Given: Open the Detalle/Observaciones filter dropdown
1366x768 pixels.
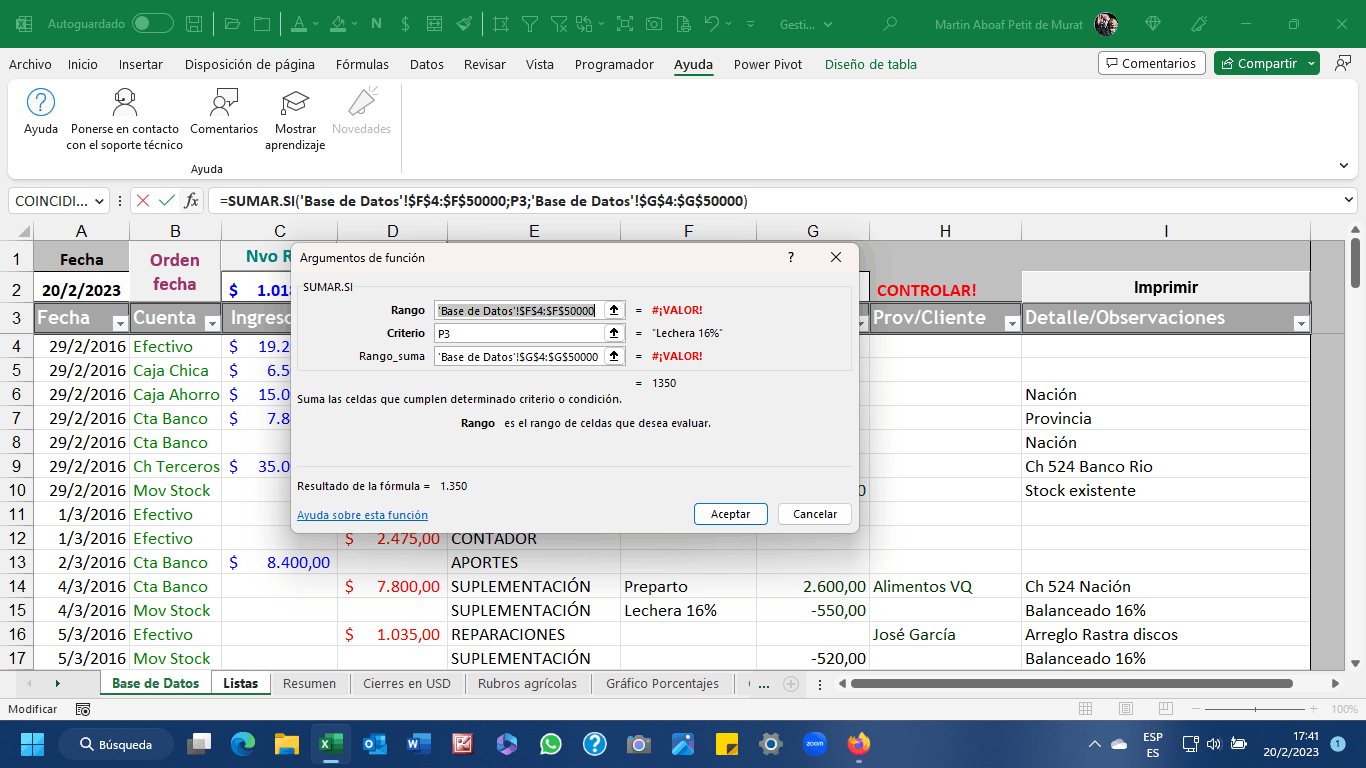Looking at the screenshot, I should tap(1300, 323).
